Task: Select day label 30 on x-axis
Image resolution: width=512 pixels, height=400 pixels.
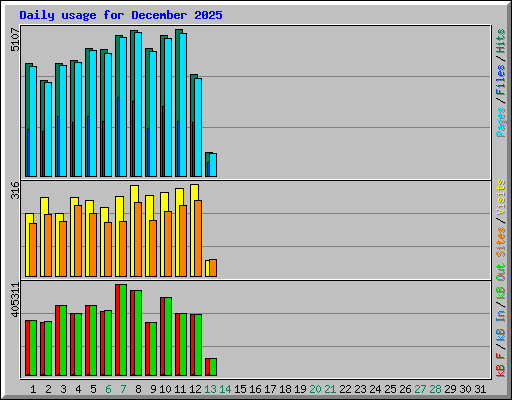Action: click(x=465, y=389)
